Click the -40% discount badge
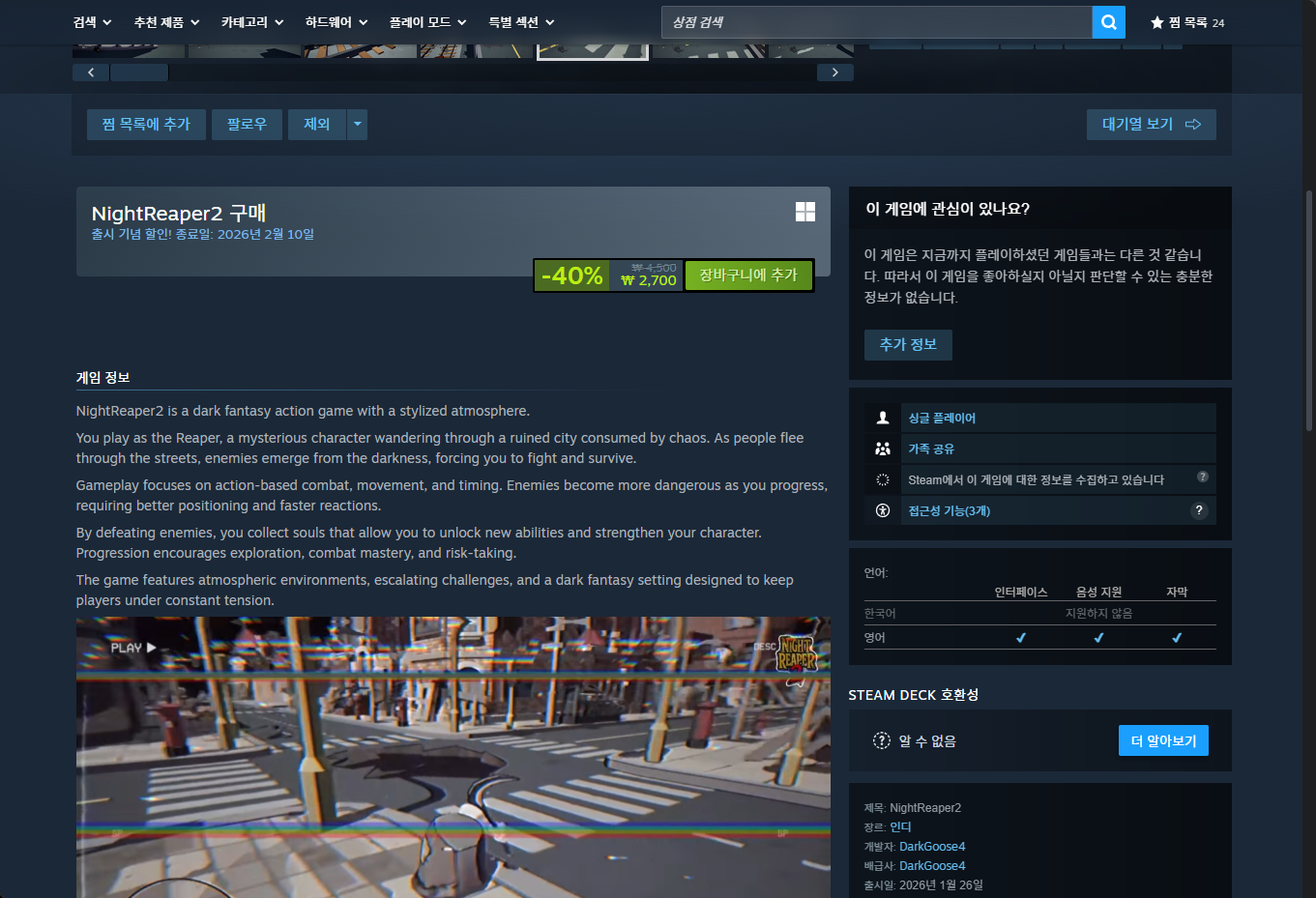Screen dimensions: 1316x898 coord(572,275)
